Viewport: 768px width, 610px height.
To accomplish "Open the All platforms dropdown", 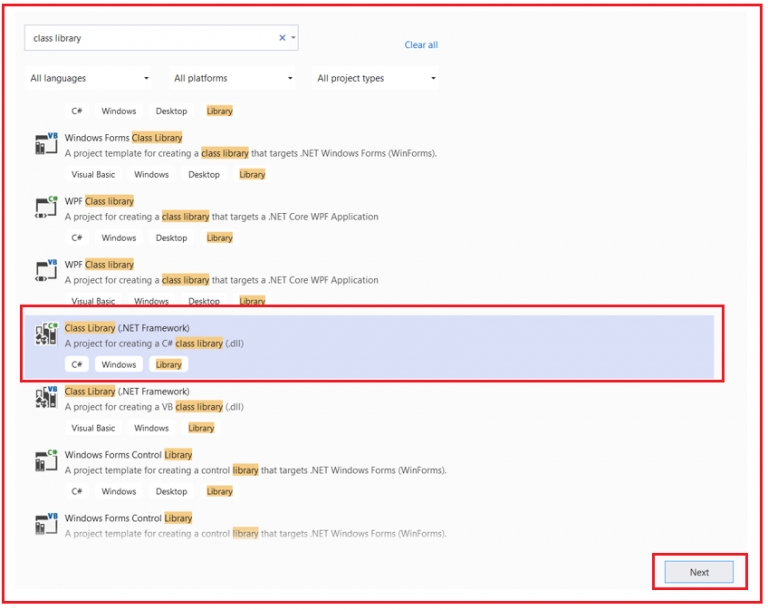I will coord(233,78).
